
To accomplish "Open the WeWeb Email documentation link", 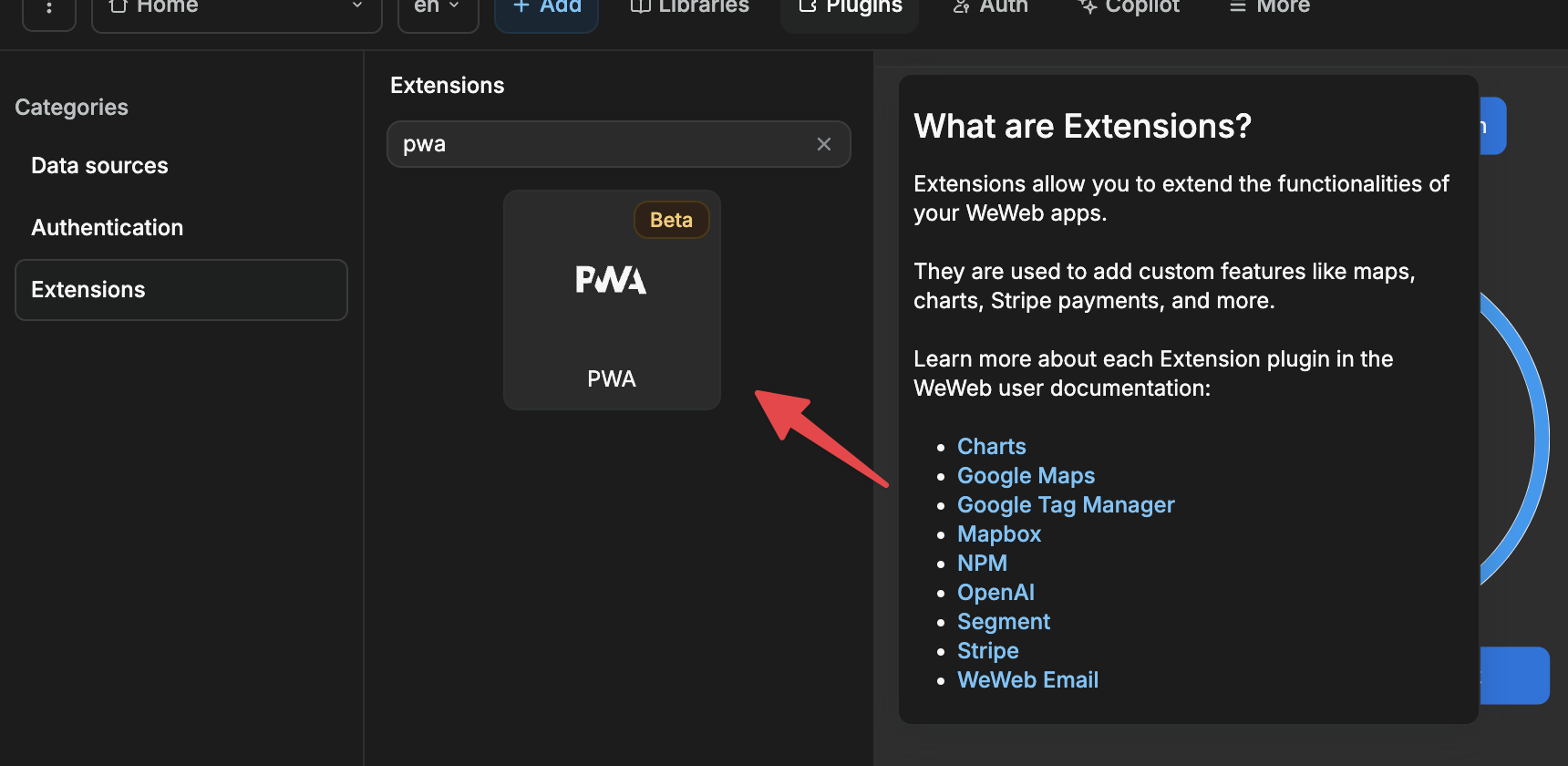I will tap(1028, 680).
